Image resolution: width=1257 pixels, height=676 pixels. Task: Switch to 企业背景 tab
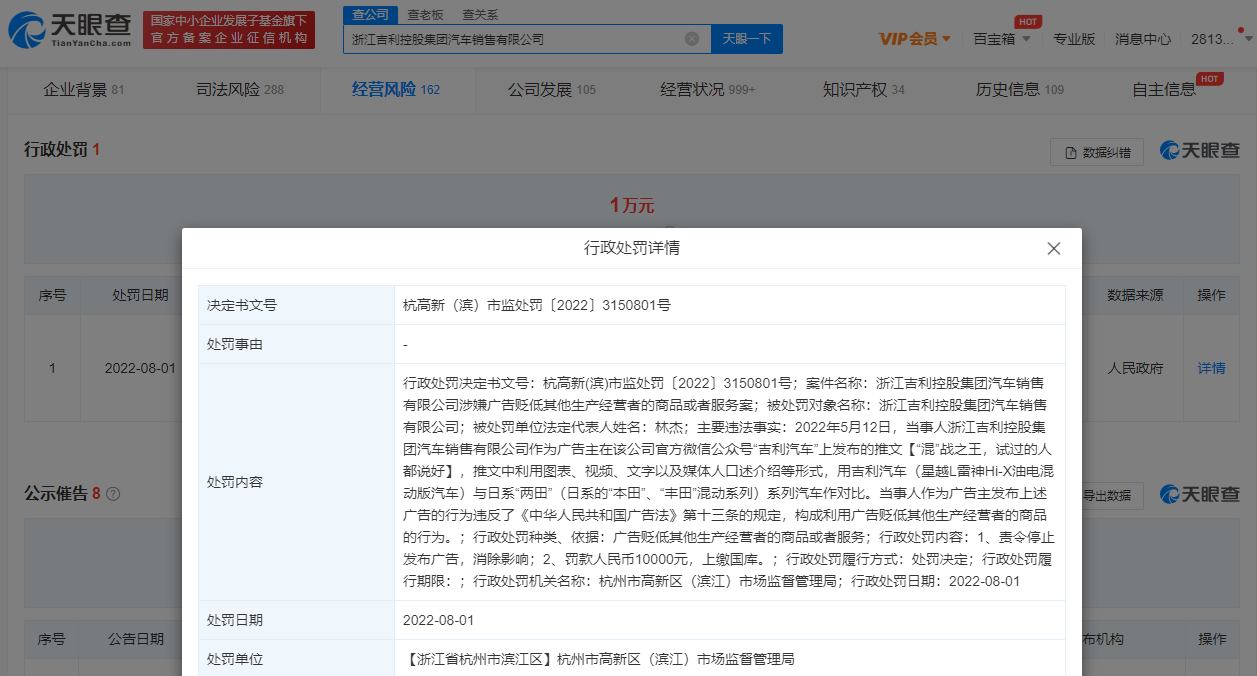[84, 89]
